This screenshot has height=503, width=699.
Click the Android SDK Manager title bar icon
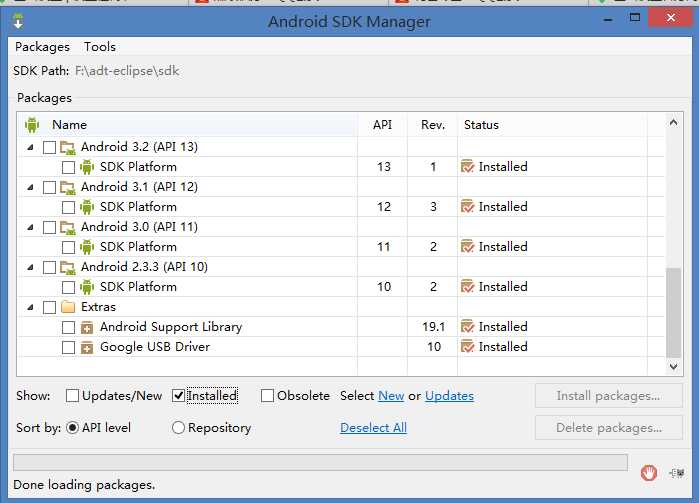tap(18, 21)
